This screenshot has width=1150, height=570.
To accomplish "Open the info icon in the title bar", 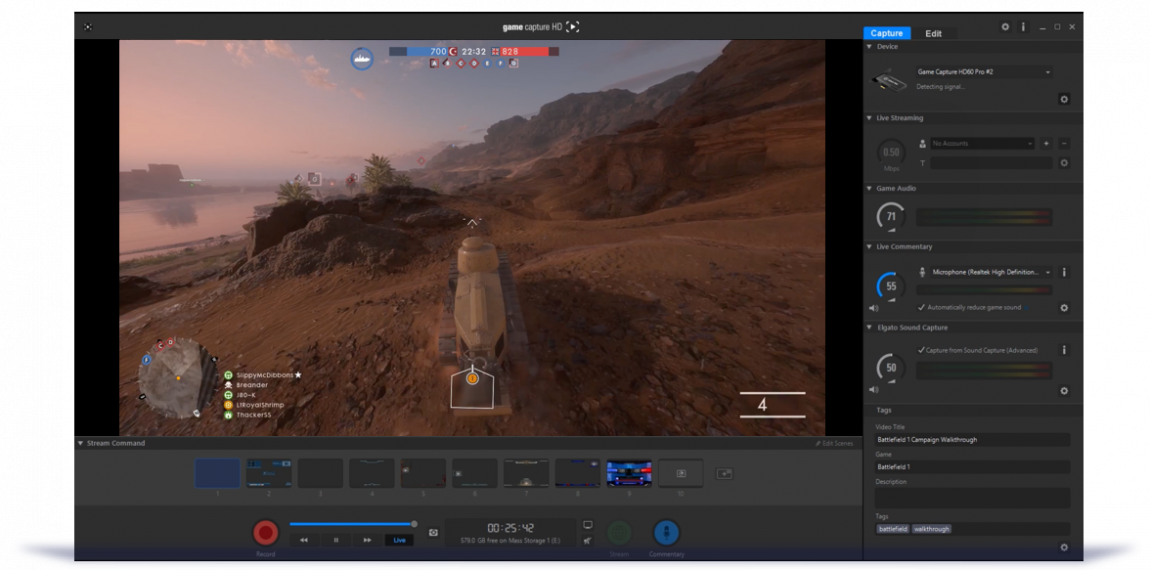I will coord(1023,26).
